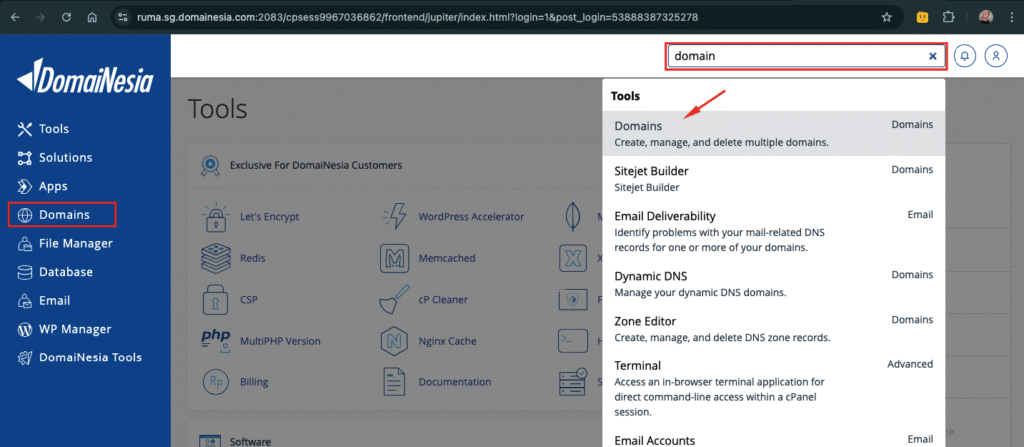This screenshot has width=1024, height=447.
Task: Click the Memcached M icon
Action: 394,258
